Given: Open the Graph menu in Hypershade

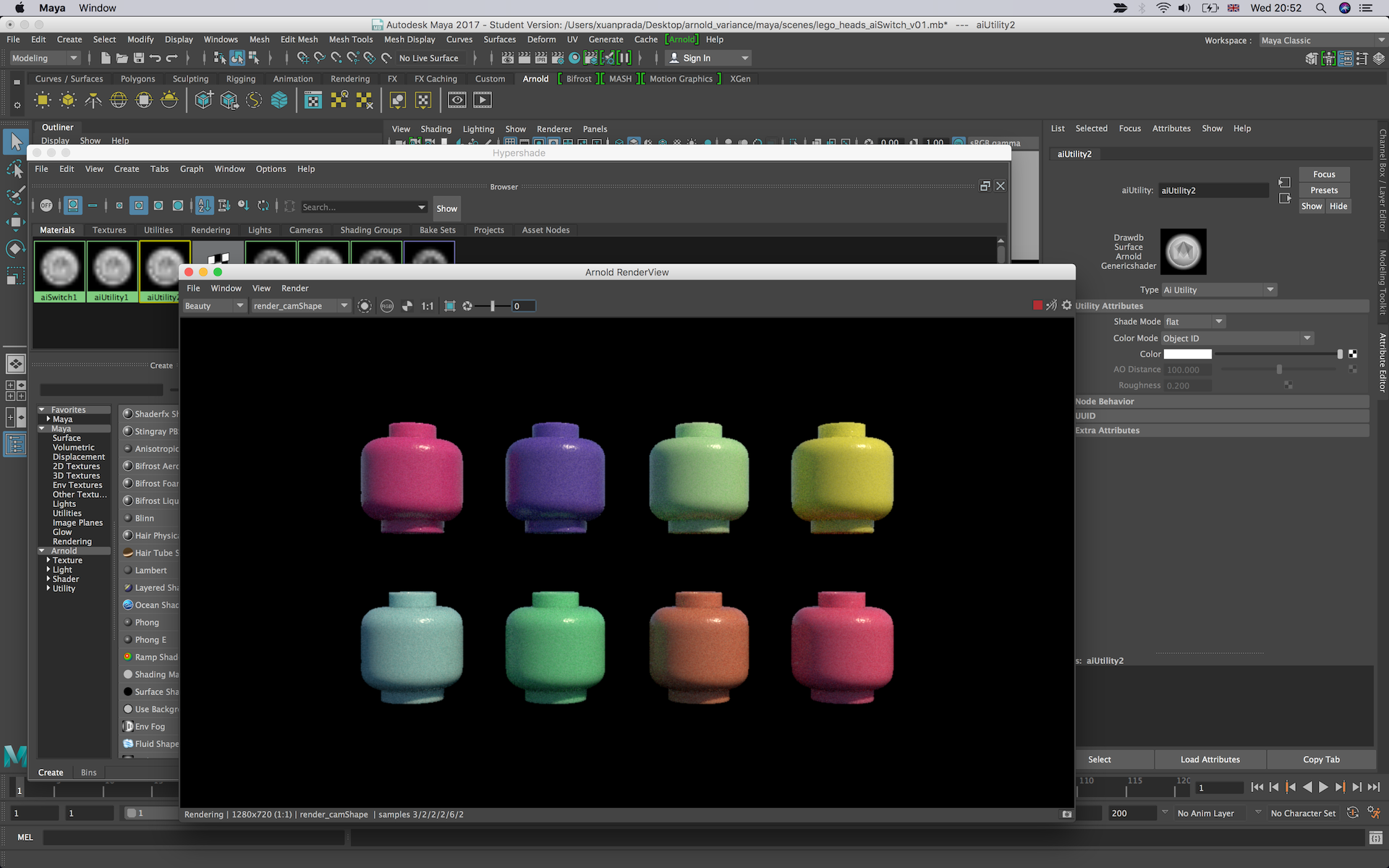Looking at the screenshot, I should point(192,169).
